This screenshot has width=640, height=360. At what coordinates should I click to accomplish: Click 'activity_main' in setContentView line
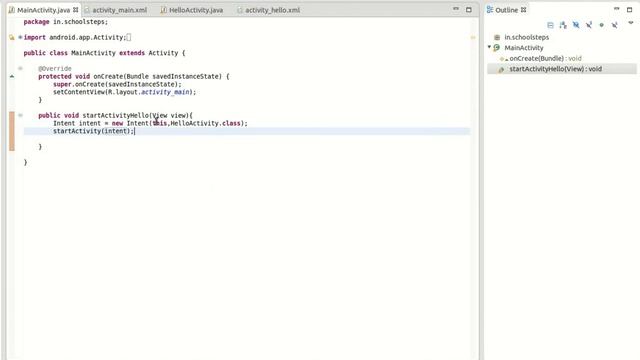tap(165, 92)
